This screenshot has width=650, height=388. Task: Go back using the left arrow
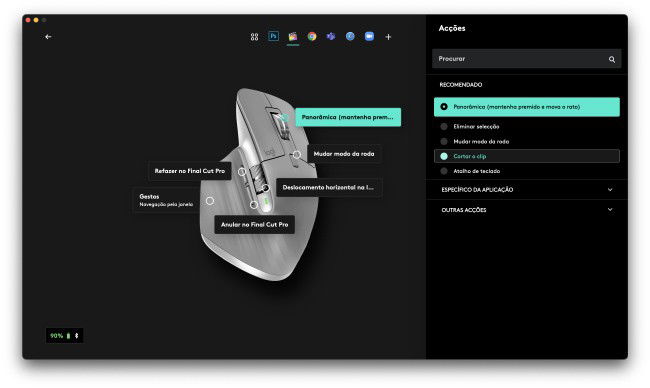click(48, 37)
